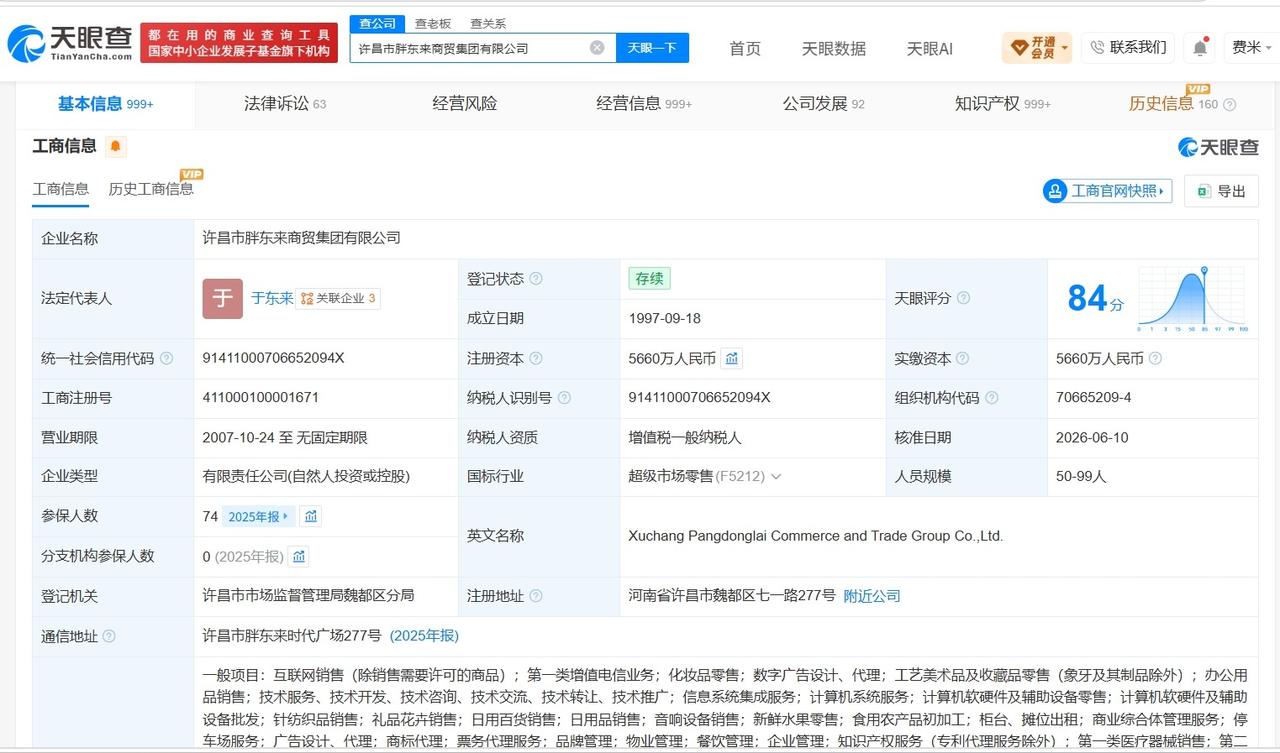Click help icon next to 组织机构代码
This screenshot has width=1280, height=753.
[991, 398]
